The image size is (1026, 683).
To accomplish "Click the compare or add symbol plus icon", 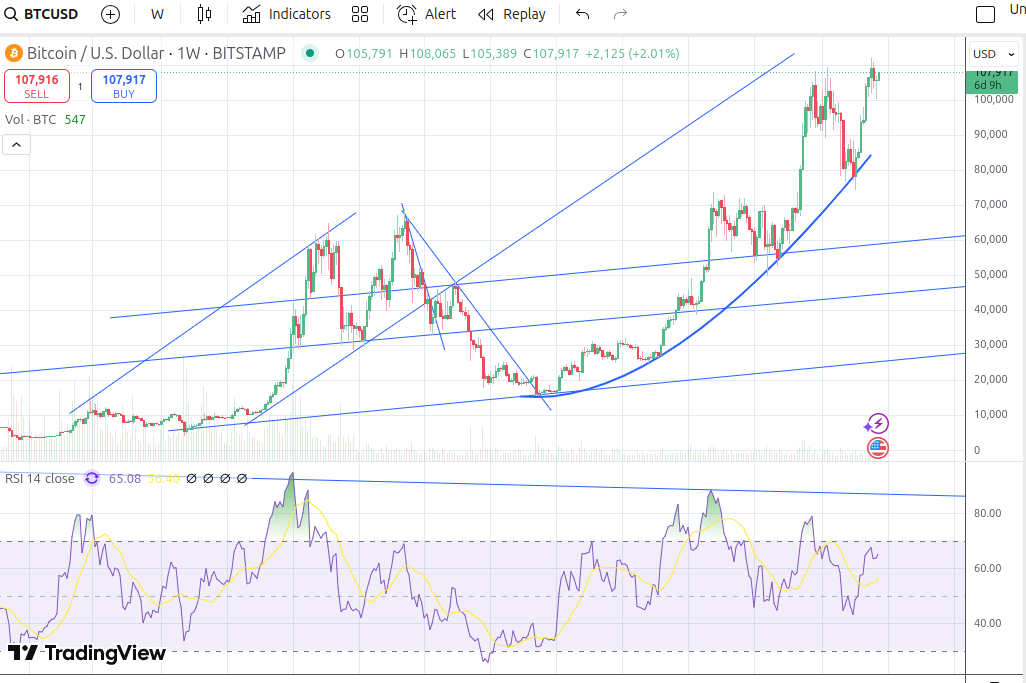I will [x=111, y=14].
